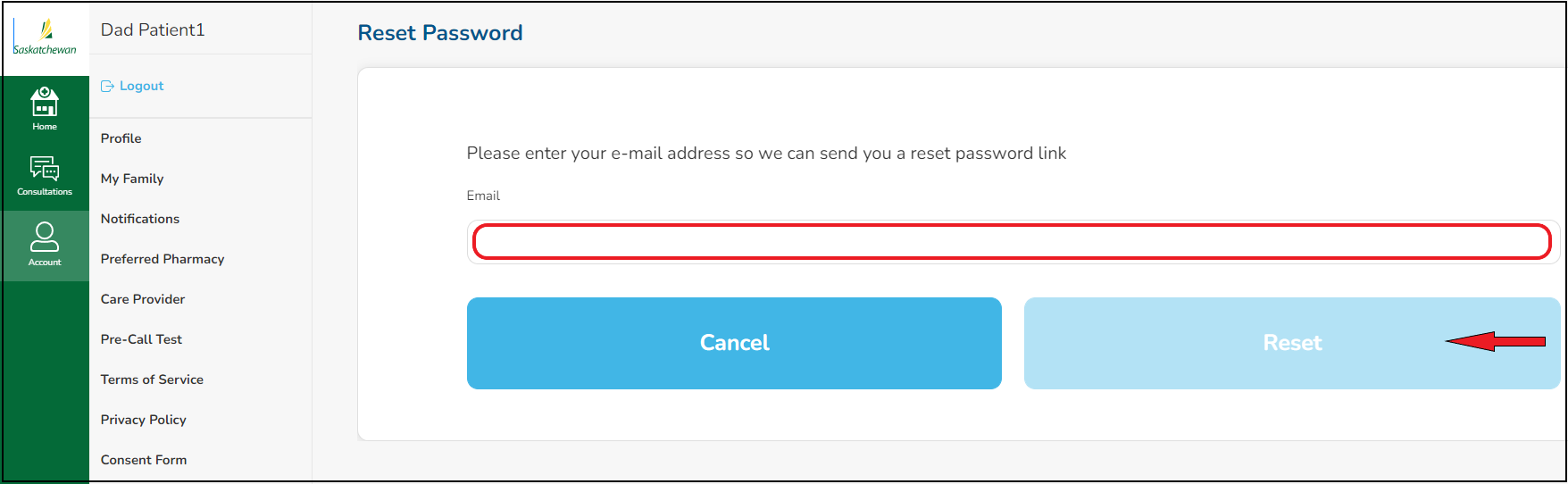Image resolution: width=1568 pixels, height=484 pixels.
Task: Open the Profile menu item
Action: tap(121, 138)
